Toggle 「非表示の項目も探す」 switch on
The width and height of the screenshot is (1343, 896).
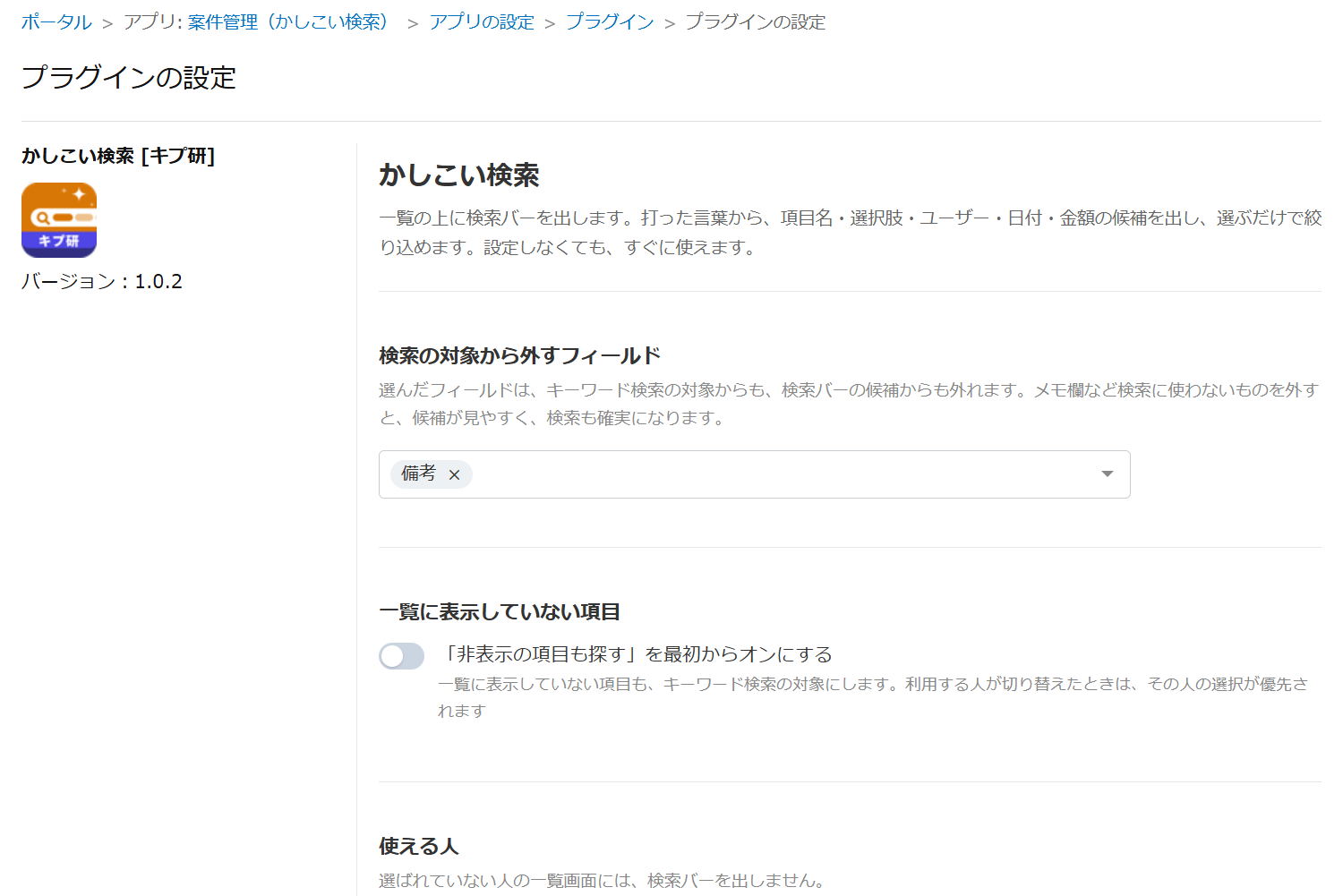point(401,656)
